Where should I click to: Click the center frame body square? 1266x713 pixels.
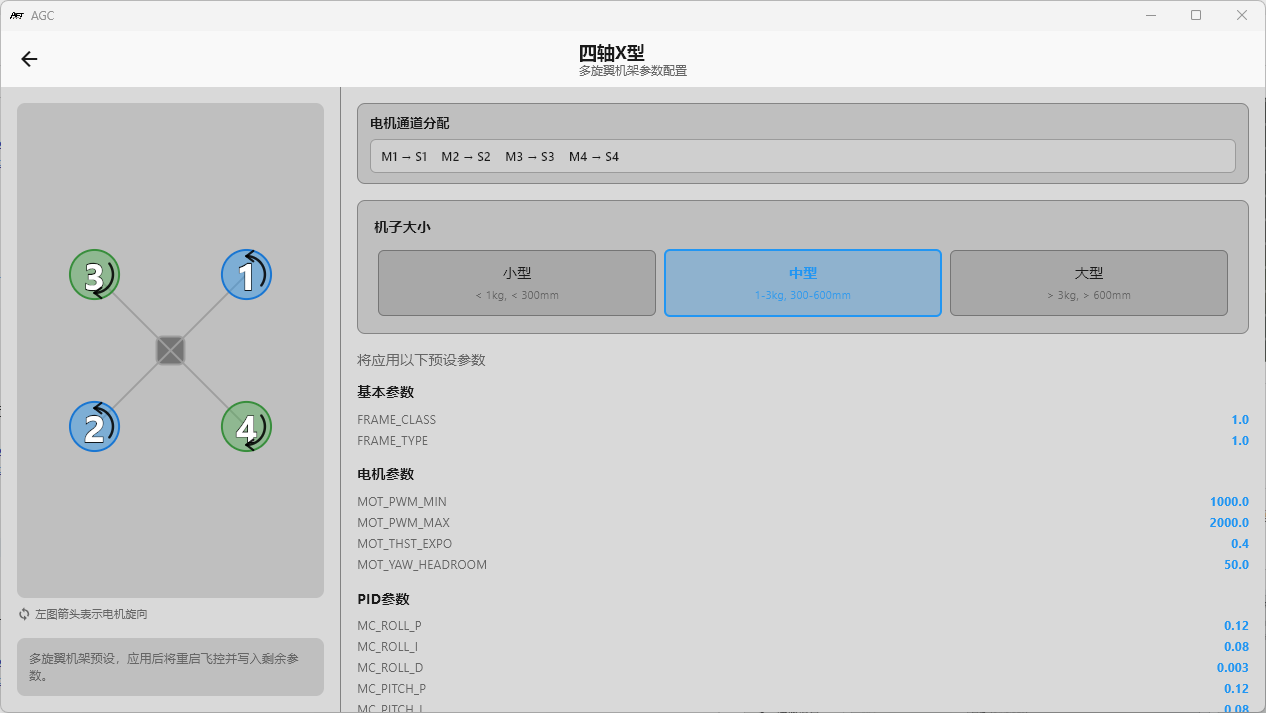[x=171, y=351]
